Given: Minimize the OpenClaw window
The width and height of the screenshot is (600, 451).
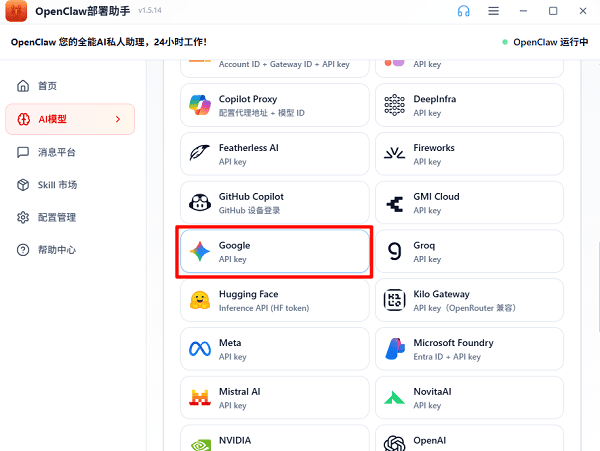Looking at the screenshot, I should click(523, 11).
